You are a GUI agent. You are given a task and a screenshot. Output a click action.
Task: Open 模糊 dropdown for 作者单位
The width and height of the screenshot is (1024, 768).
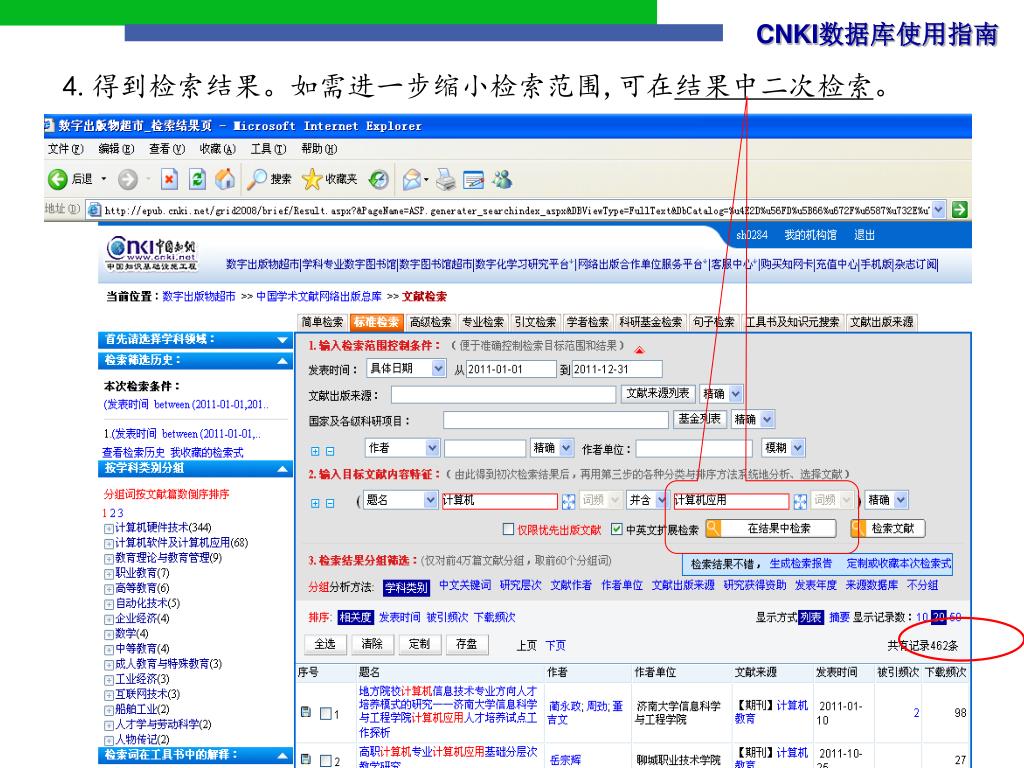click(797, 447)
